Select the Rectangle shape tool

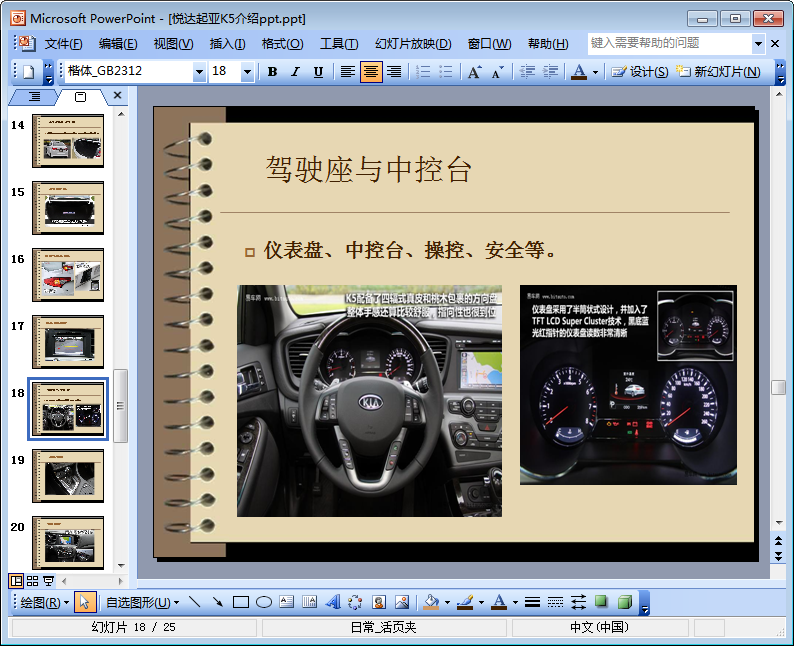240,602
